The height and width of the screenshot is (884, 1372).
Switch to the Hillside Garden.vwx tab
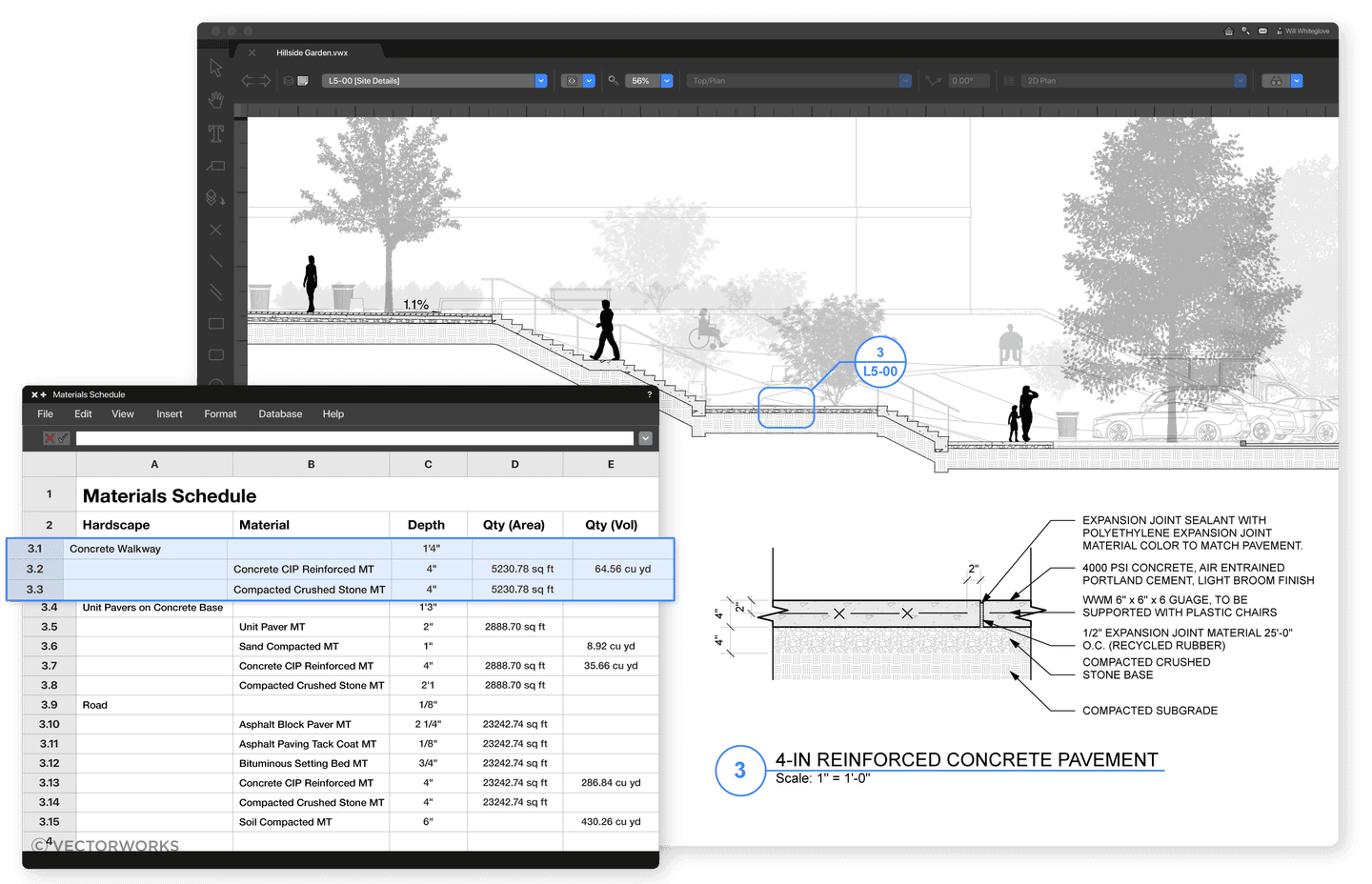point(312,53)
